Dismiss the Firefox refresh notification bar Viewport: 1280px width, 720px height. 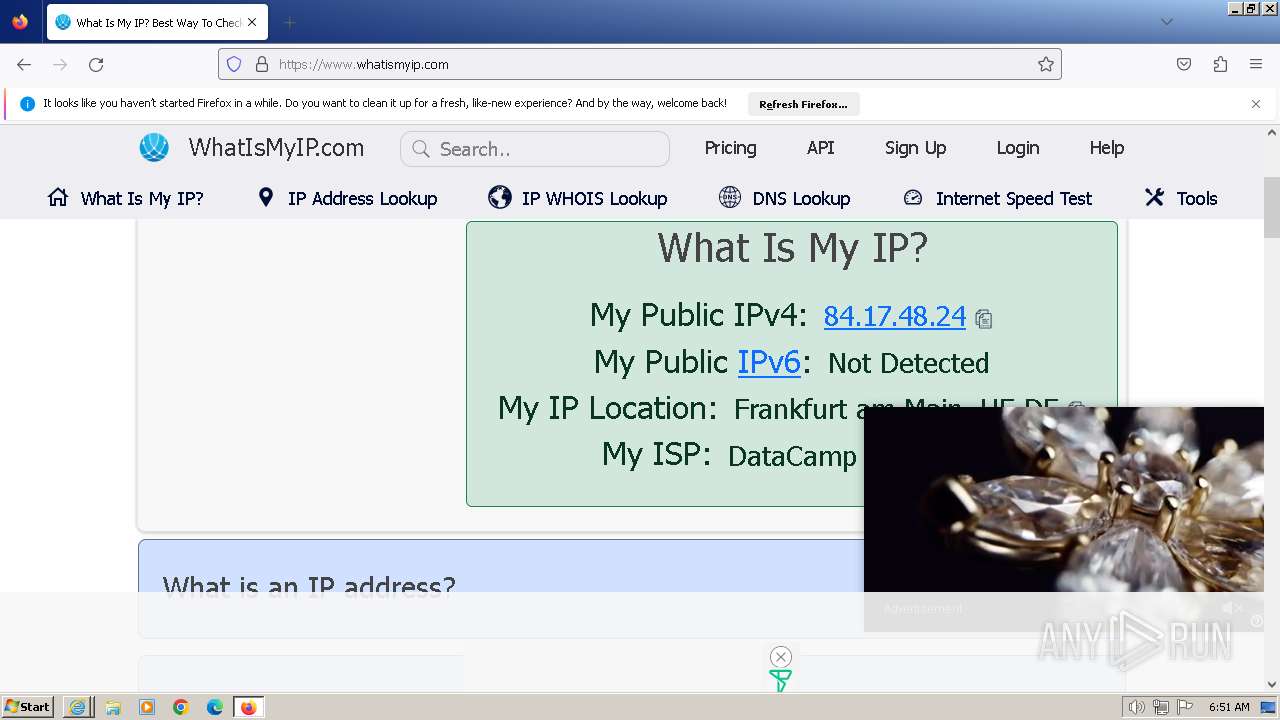1256,104
